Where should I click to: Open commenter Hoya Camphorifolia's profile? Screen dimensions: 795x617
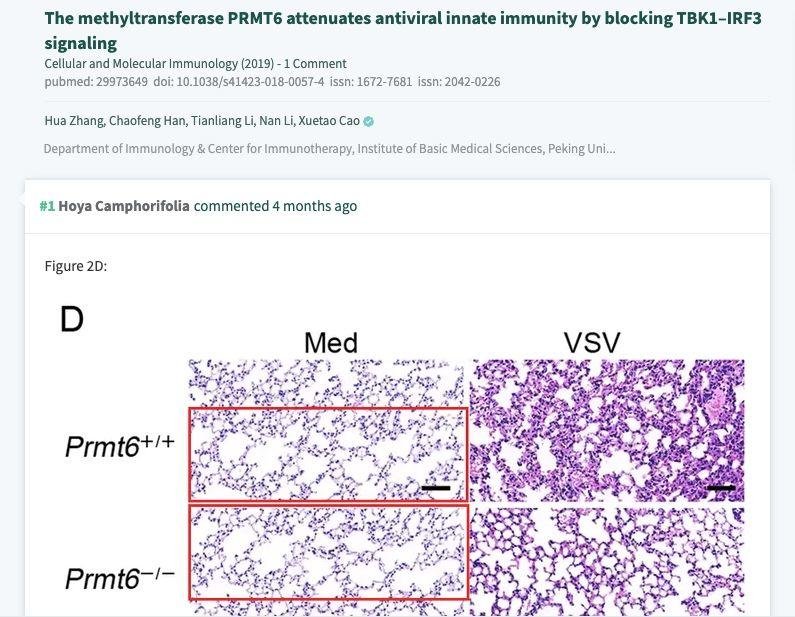[x=124, y=206]
